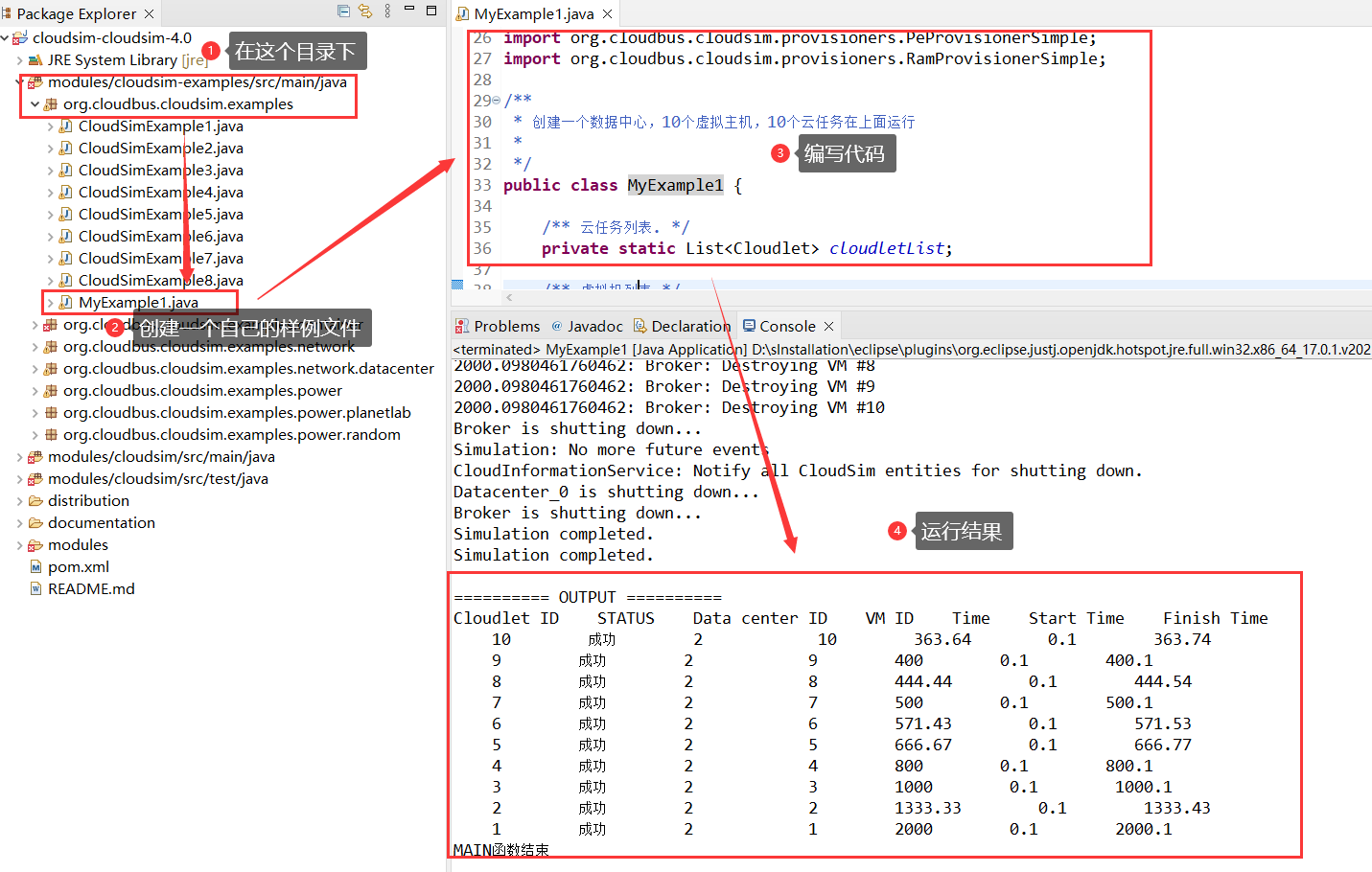Click the 'Simulation: No more future events' line
Viewport: 1372px width, 872px height.
click(611, 449)
